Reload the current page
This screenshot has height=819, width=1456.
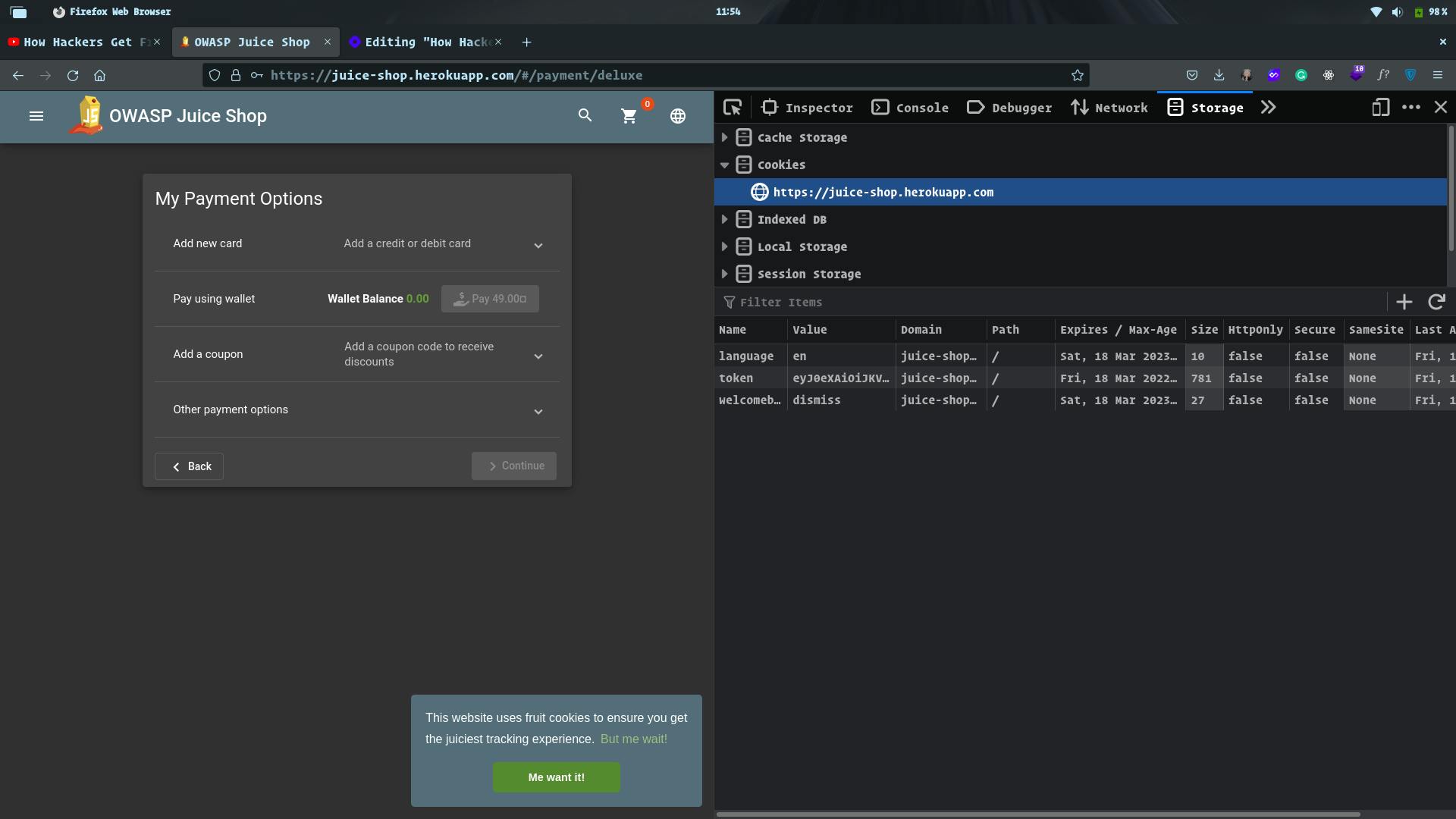73,75
